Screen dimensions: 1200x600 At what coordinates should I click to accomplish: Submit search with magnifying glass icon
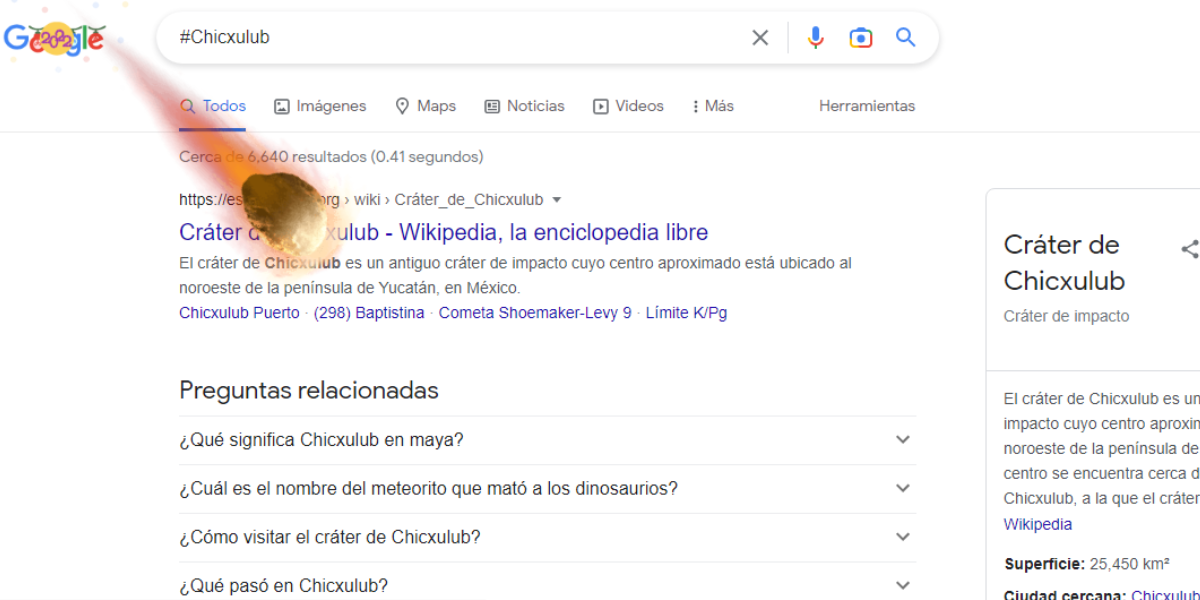(x=906, y=38)
